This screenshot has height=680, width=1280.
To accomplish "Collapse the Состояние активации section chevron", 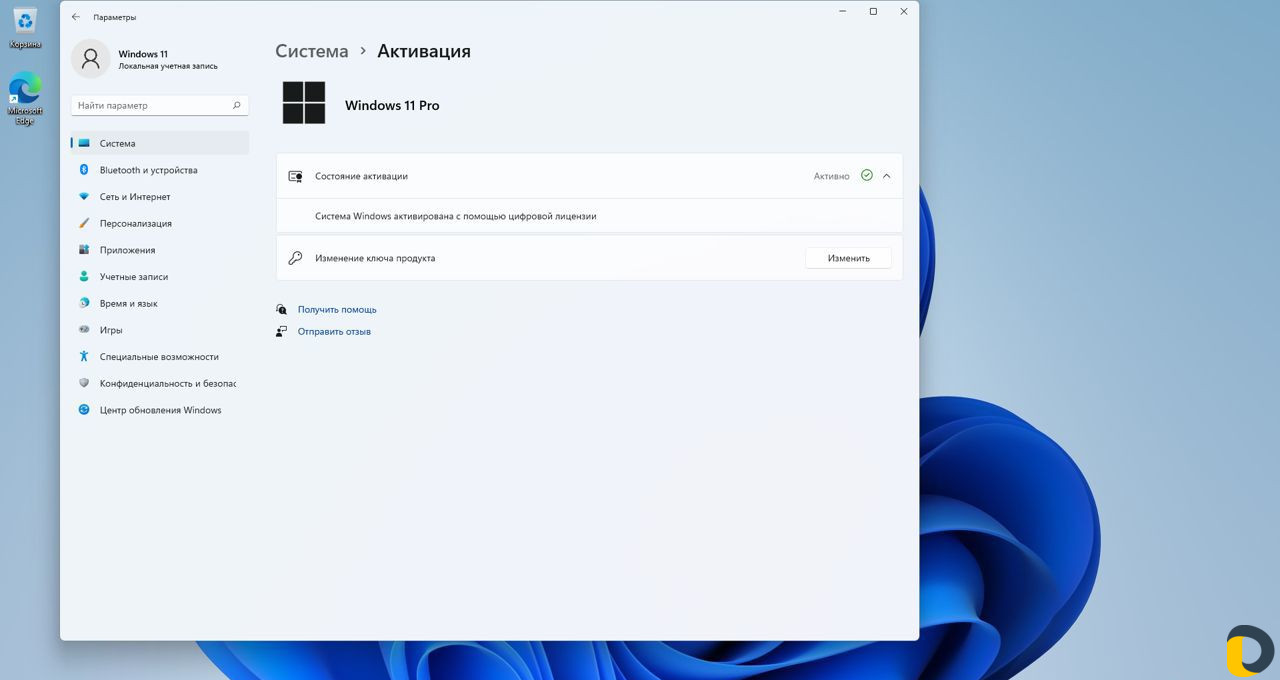I will pos(886,176).
